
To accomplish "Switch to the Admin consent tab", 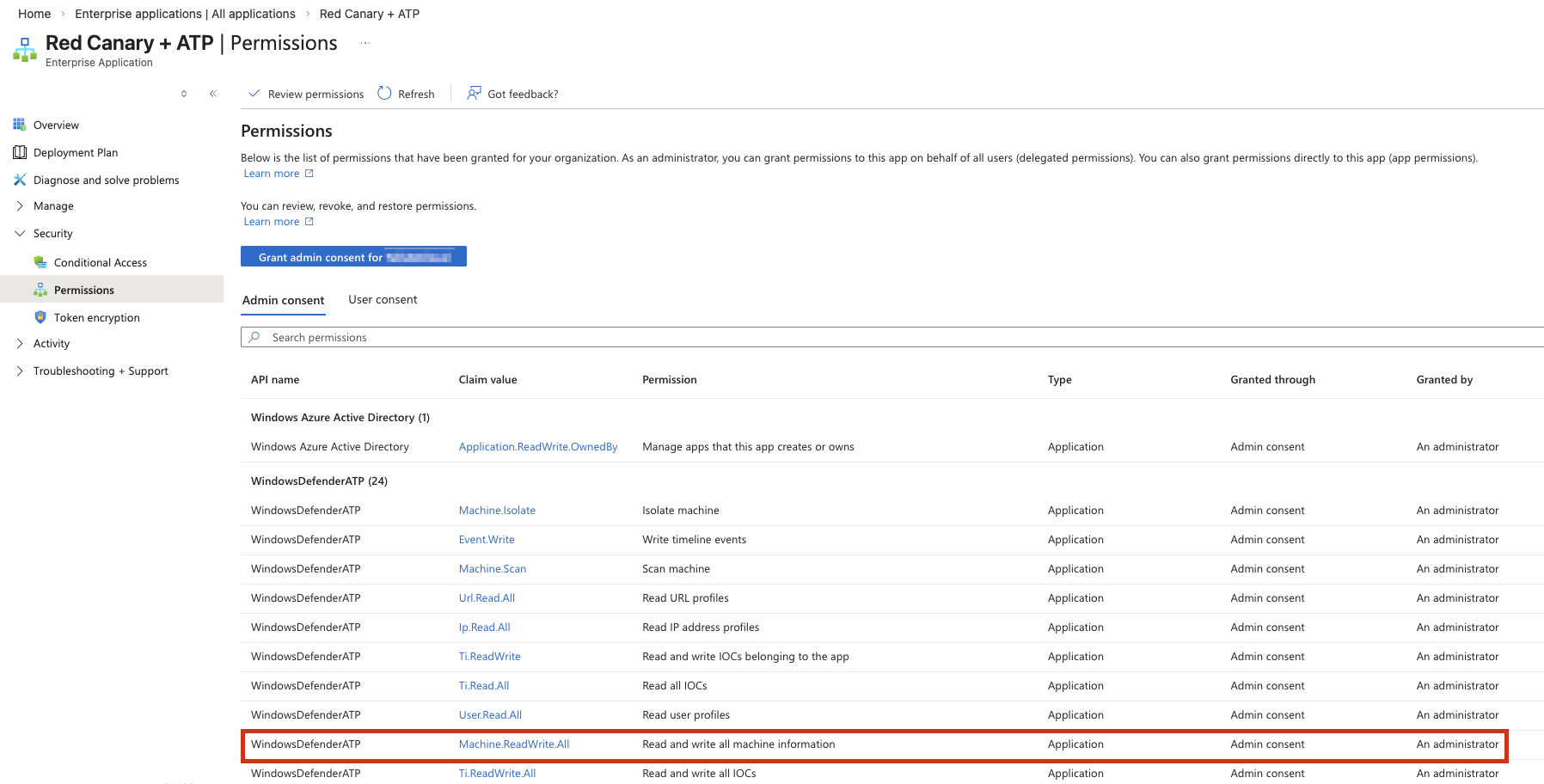I will pyautogui.click(x=283, y=300).
